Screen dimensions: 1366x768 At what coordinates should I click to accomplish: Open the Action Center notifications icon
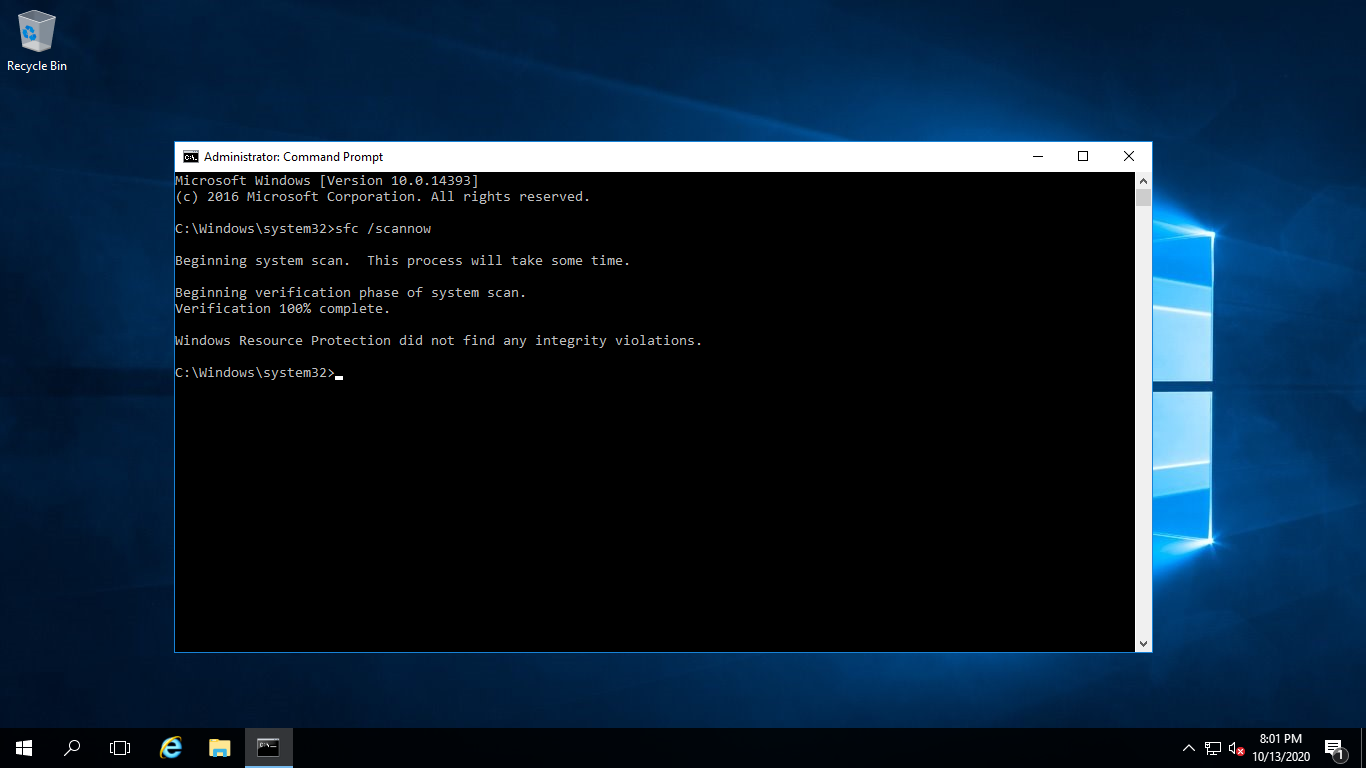point(1334,748)
